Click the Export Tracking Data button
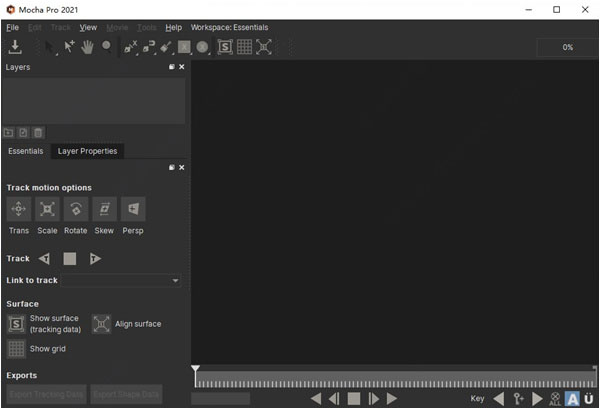This screenshot has width=600, height=409. (45, 394)
